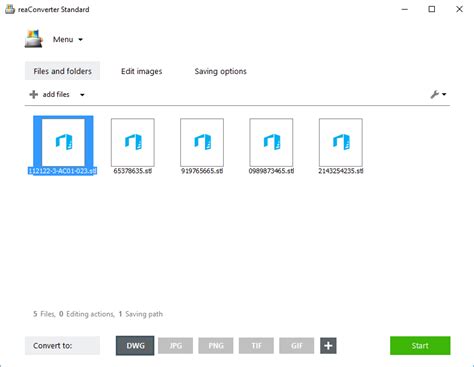Switch to Files and folders tab
The height and width of the screenshot is (367, 474).
tap(62, 71)
